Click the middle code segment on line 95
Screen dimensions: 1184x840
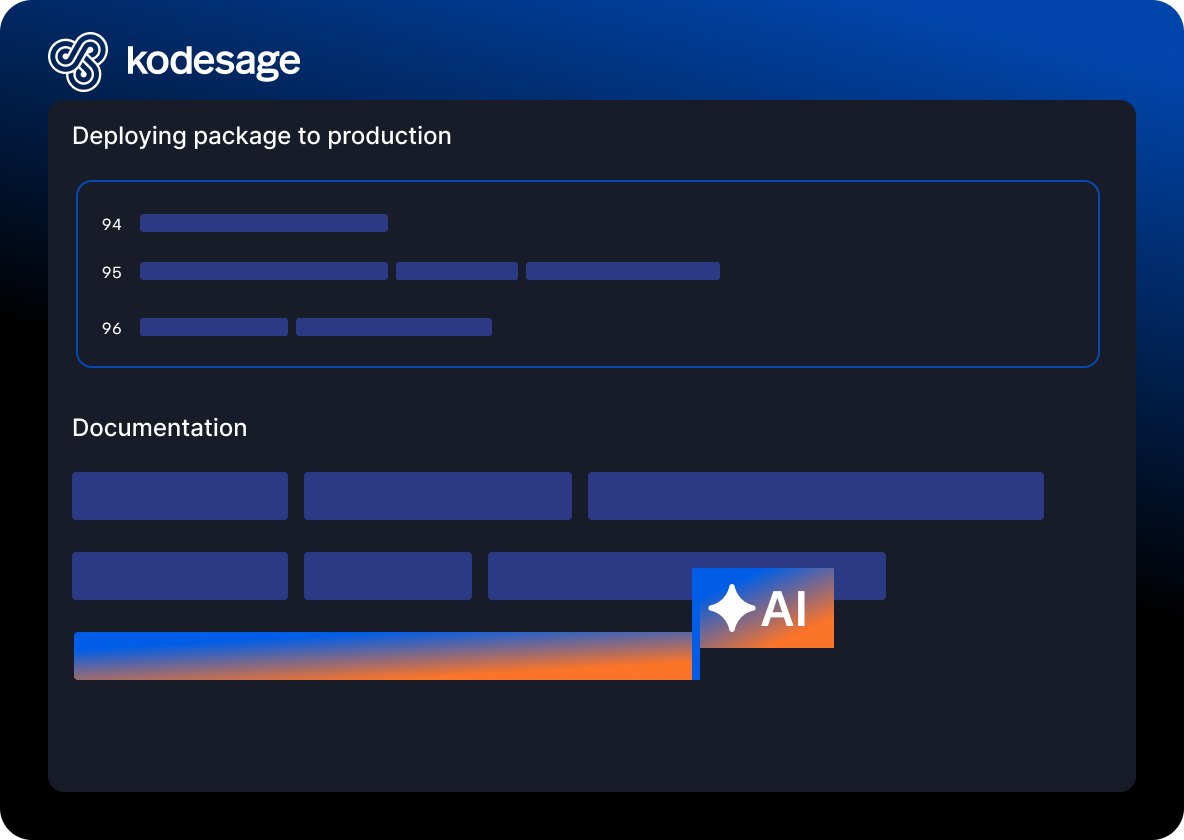coord(457,271)
